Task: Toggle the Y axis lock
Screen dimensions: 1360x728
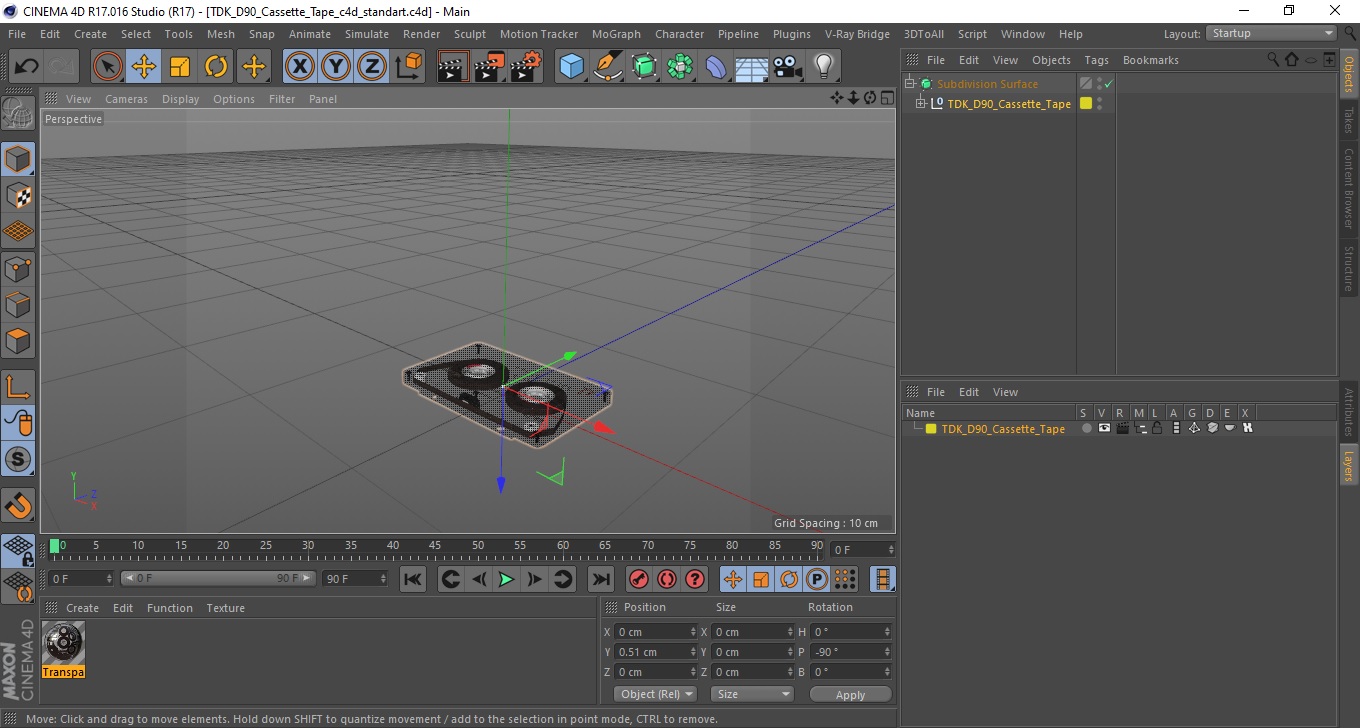Action: [336, 67]
